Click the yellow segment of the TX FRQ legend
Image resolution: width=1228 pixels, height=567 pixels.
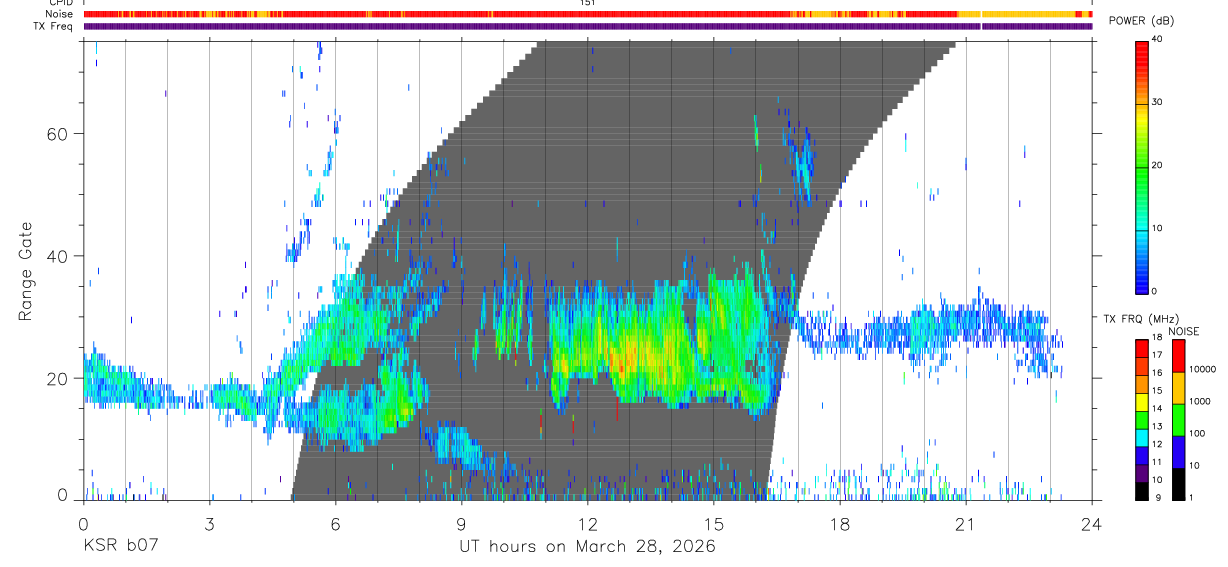pyautogui.click(x=1142, y=402)
